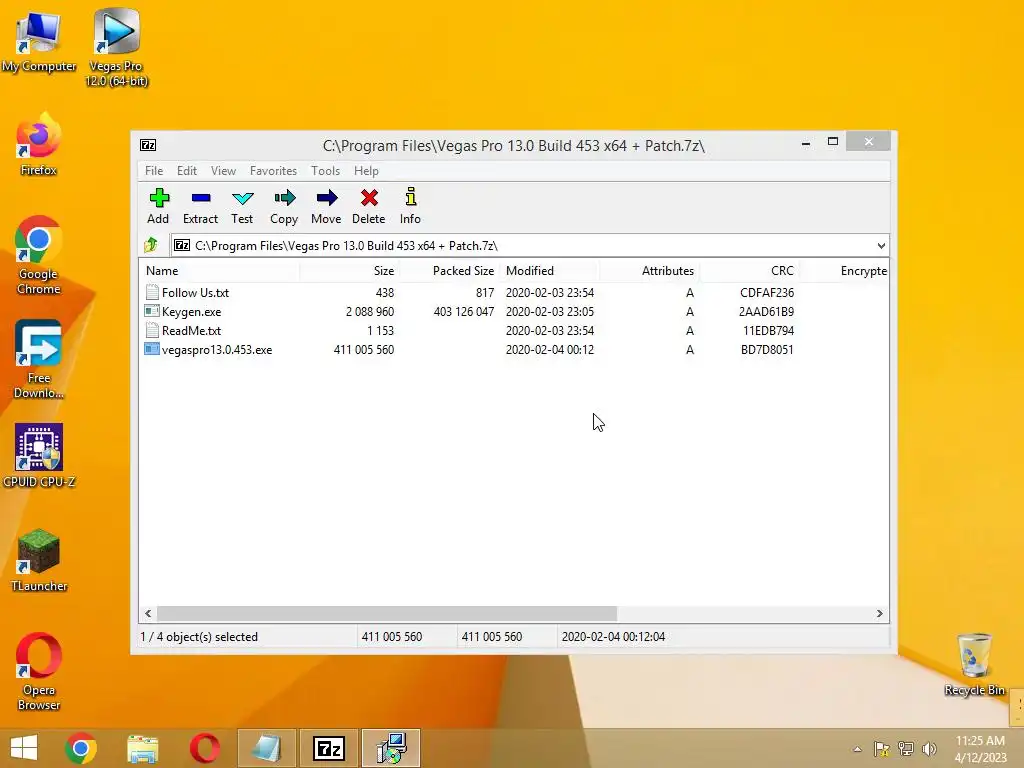
Task: Switch to 7-Zip taskbar button
Action: click(328, 748)
